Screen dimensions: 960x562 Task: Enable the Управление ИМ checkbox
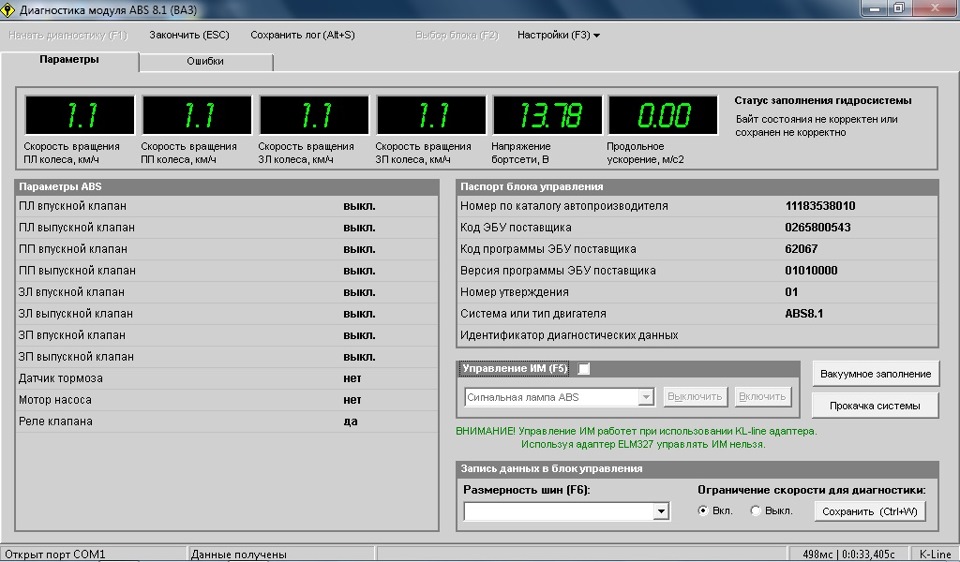pos(585,369)
